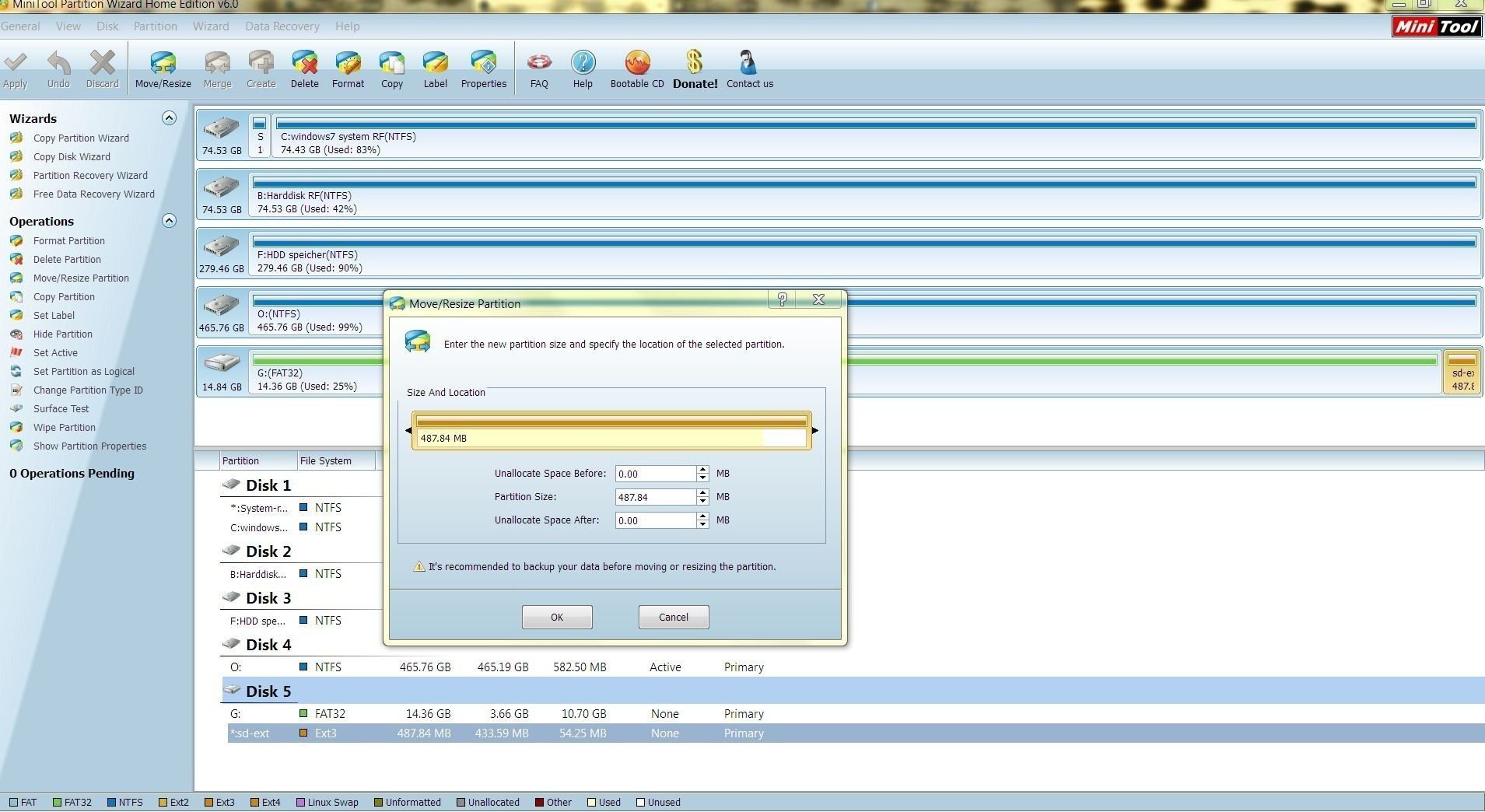Screen dimensions: 1485x812
Task: Open the Data Recovery menu
Action: click(x=282, y=26)
